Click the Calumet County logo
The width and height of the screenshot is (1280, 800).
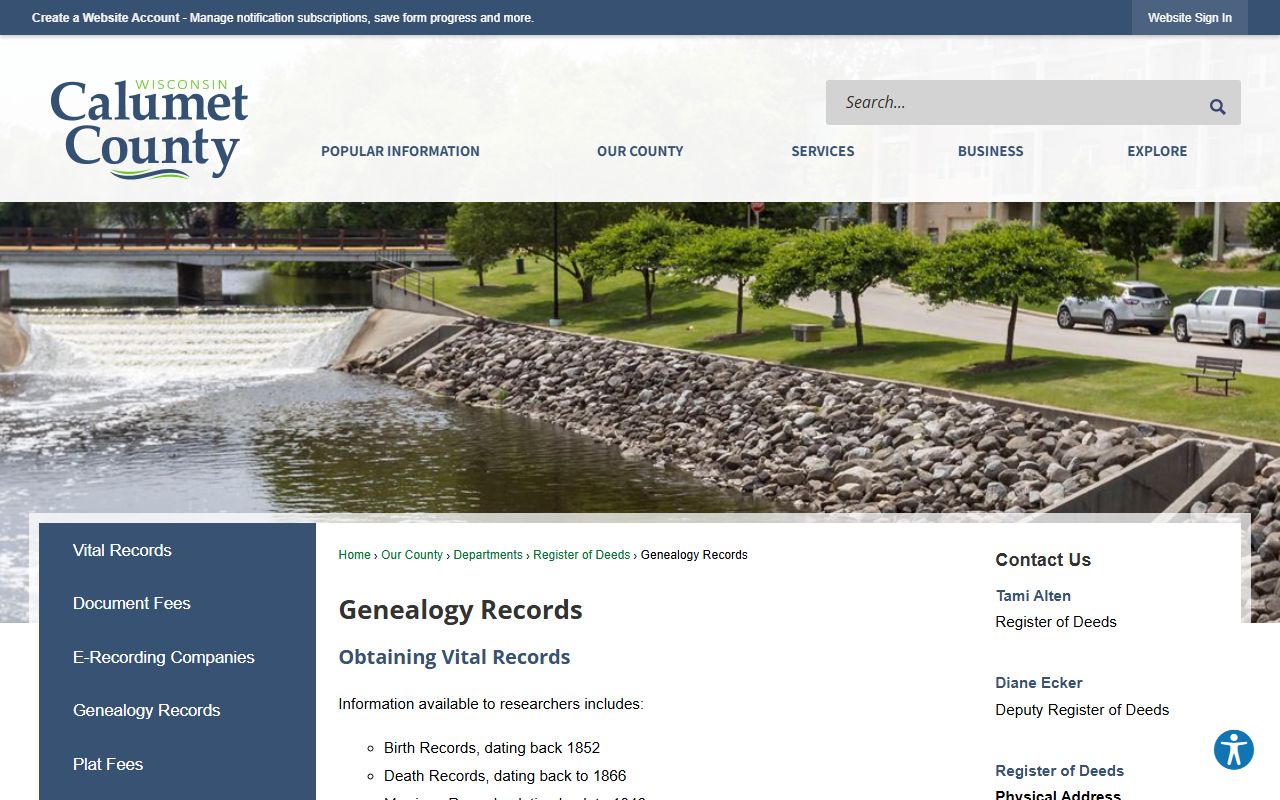149,129
